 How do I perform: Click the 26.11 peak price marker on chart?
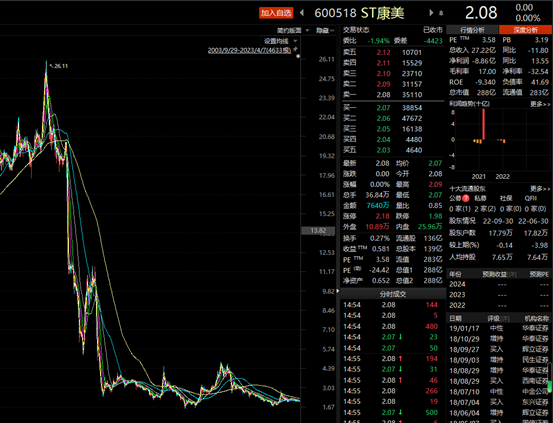(x=59, y=66)
